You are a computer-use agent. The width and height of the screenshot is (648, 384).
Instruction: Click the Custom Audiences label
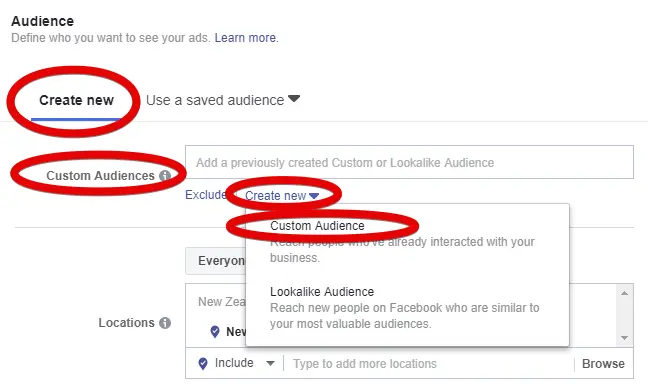click(x=100, y=176)
